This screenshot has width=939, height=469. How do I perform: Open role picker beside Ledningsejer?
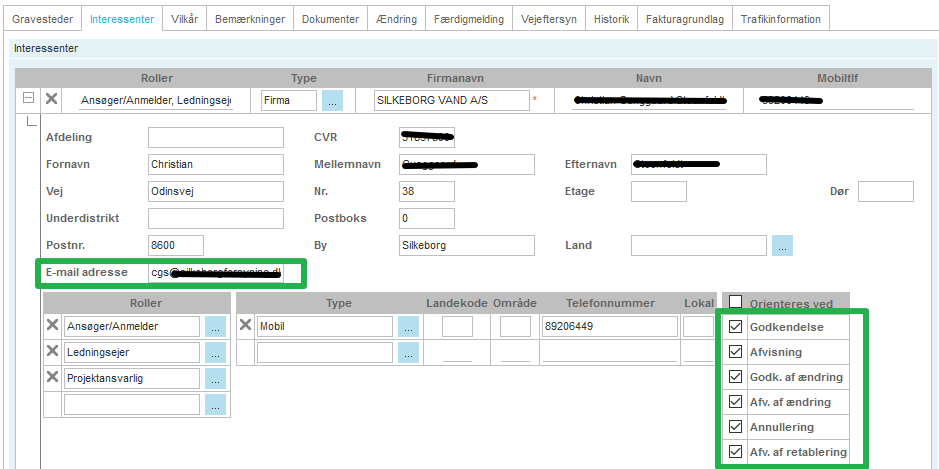coord(215,352)
